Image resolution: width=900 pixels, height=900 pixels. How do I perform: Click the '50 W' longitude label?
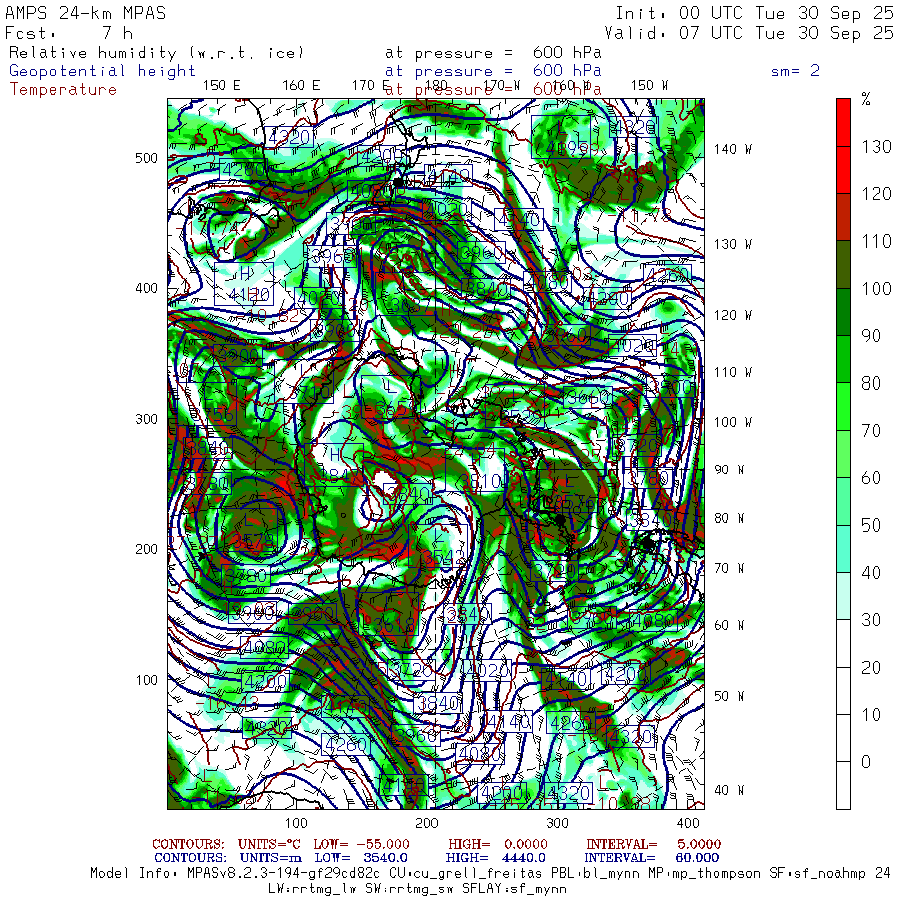click(729, 696)
